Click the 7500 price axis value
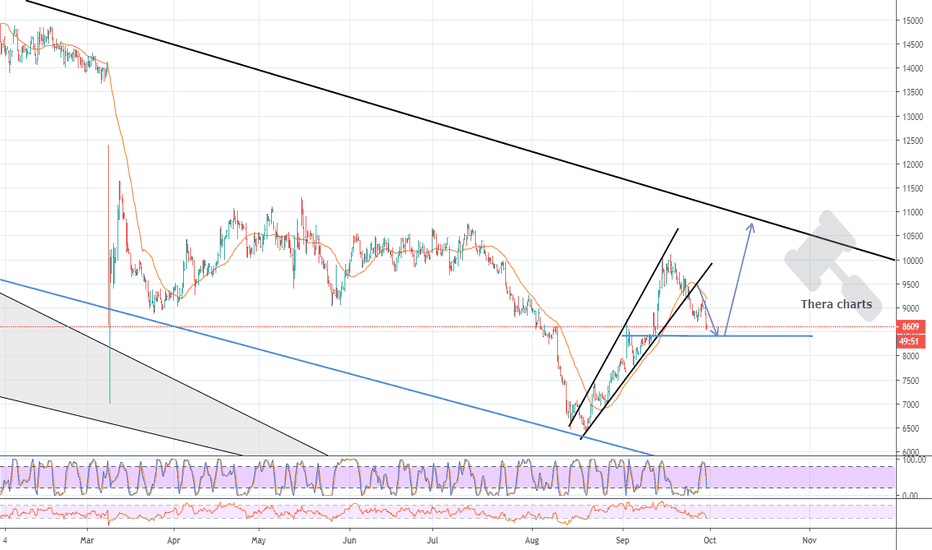The height and width of the screenshot is (550, 932). coord(913,381)
